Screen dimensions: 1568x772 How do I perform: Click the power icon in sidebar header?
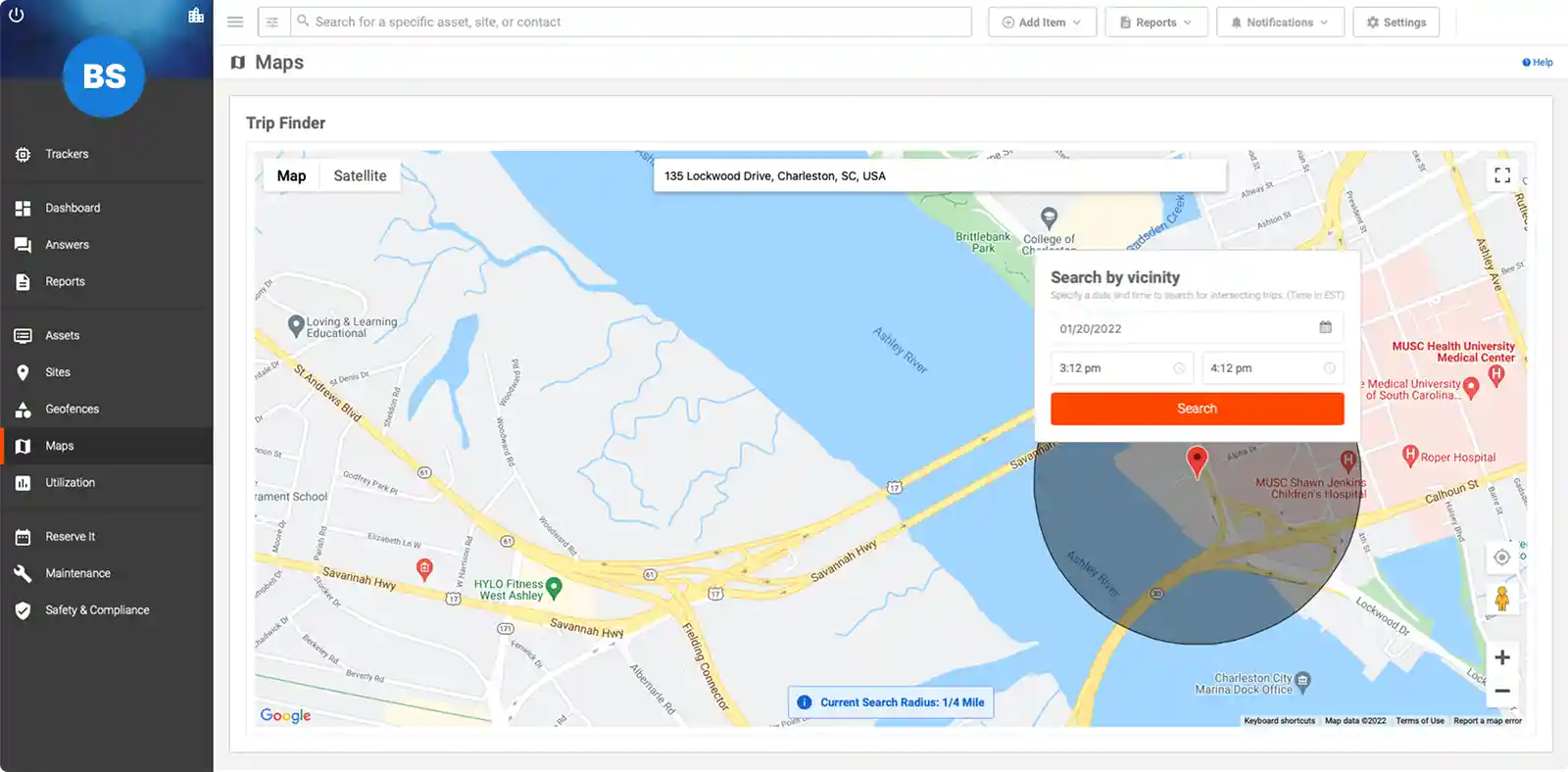point(17,16)
